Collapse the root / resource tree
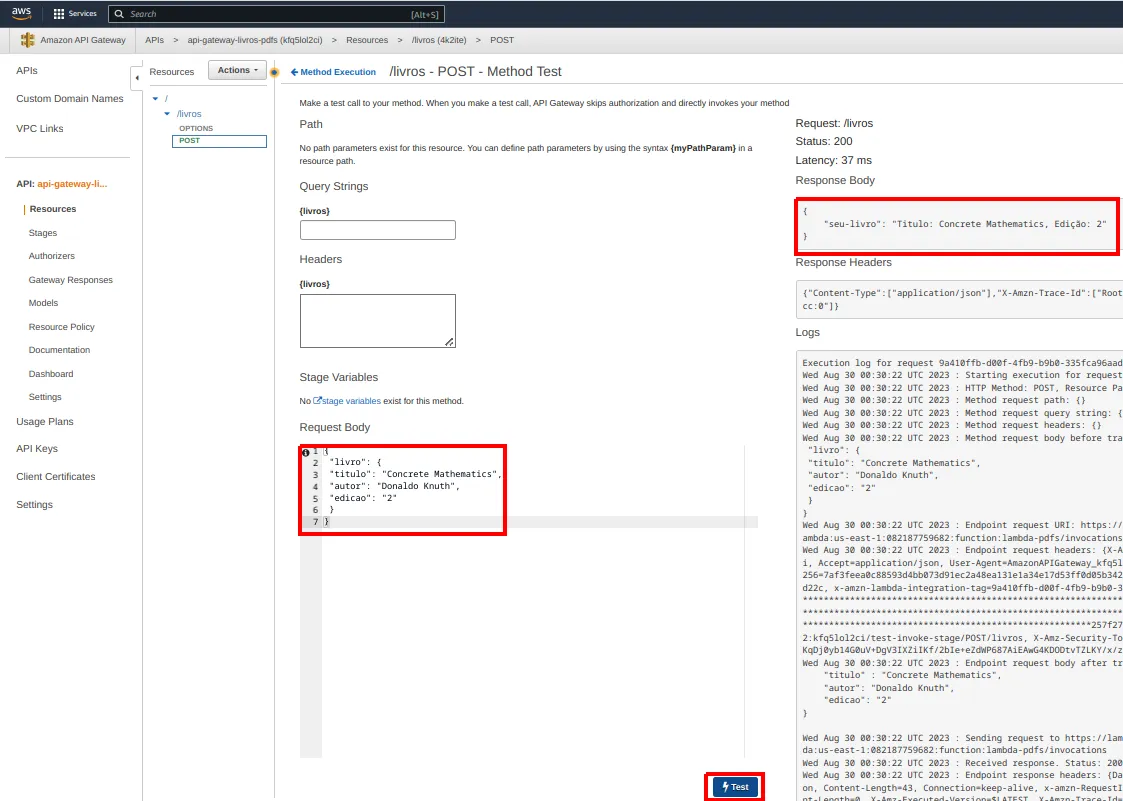 pyautogui.click(x=155, y=98)
